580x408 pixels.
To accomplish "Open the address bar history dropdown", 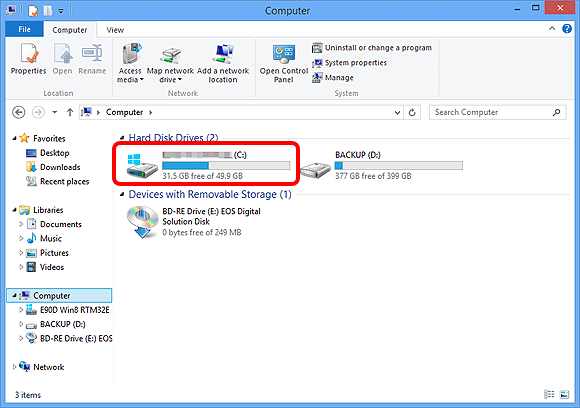I will (x=397, y=112).
